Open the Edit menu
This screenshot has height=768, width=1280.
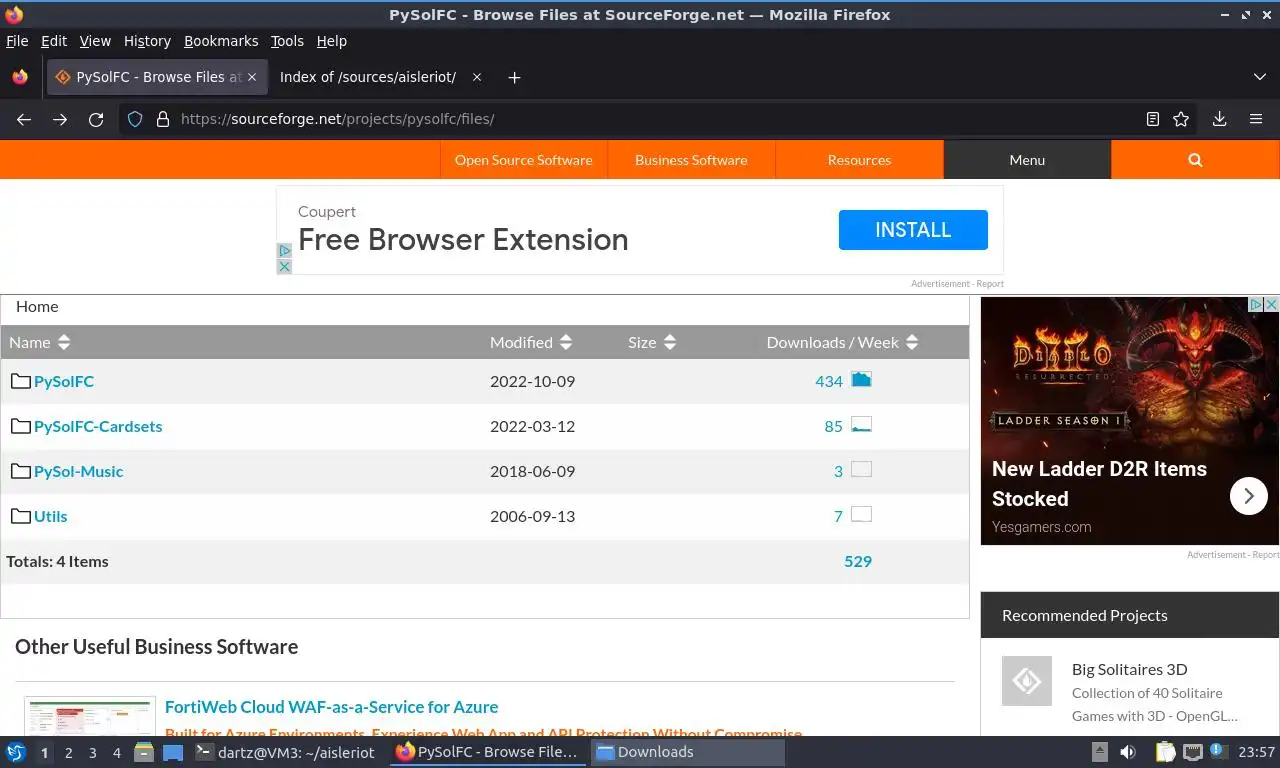(54, 41)
